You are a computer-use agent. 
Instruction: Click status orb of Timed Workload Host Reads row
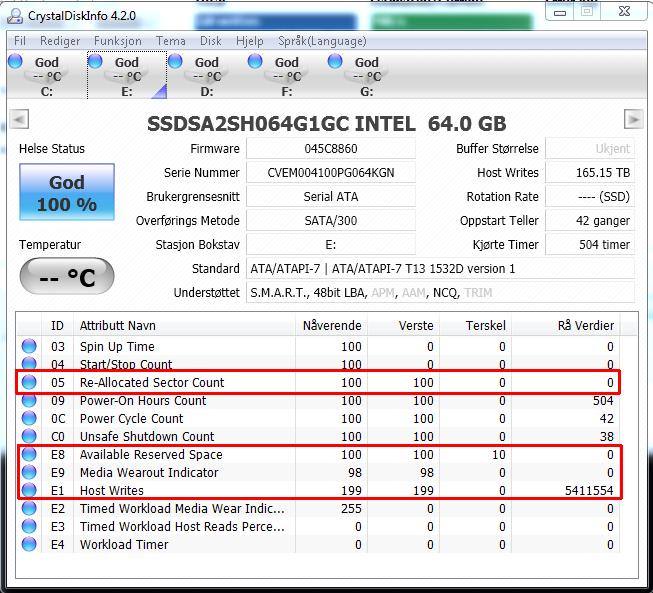29,526
